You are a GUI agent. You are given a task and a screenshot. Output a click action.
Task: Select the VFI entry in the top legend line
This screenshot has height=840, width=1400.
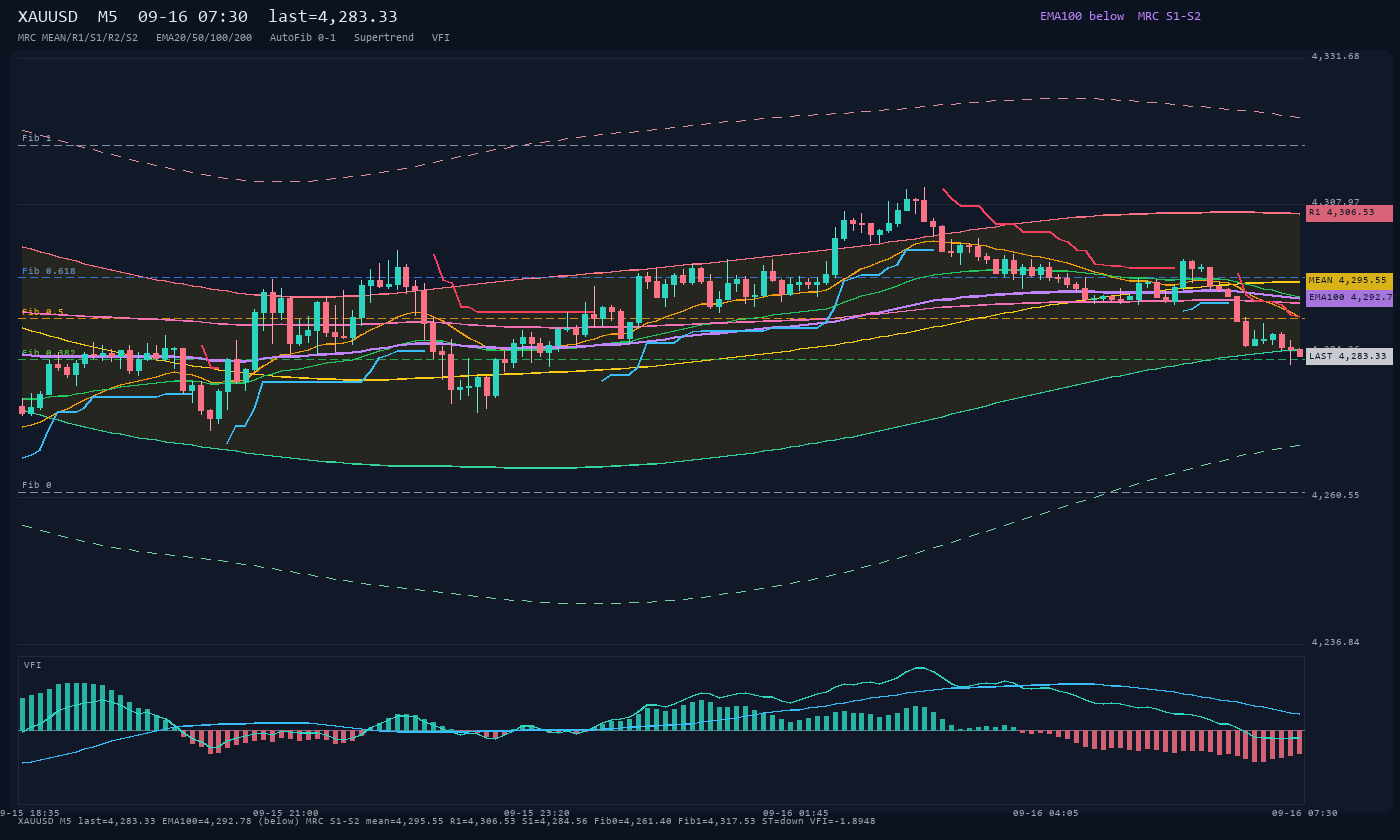point(441,38)
